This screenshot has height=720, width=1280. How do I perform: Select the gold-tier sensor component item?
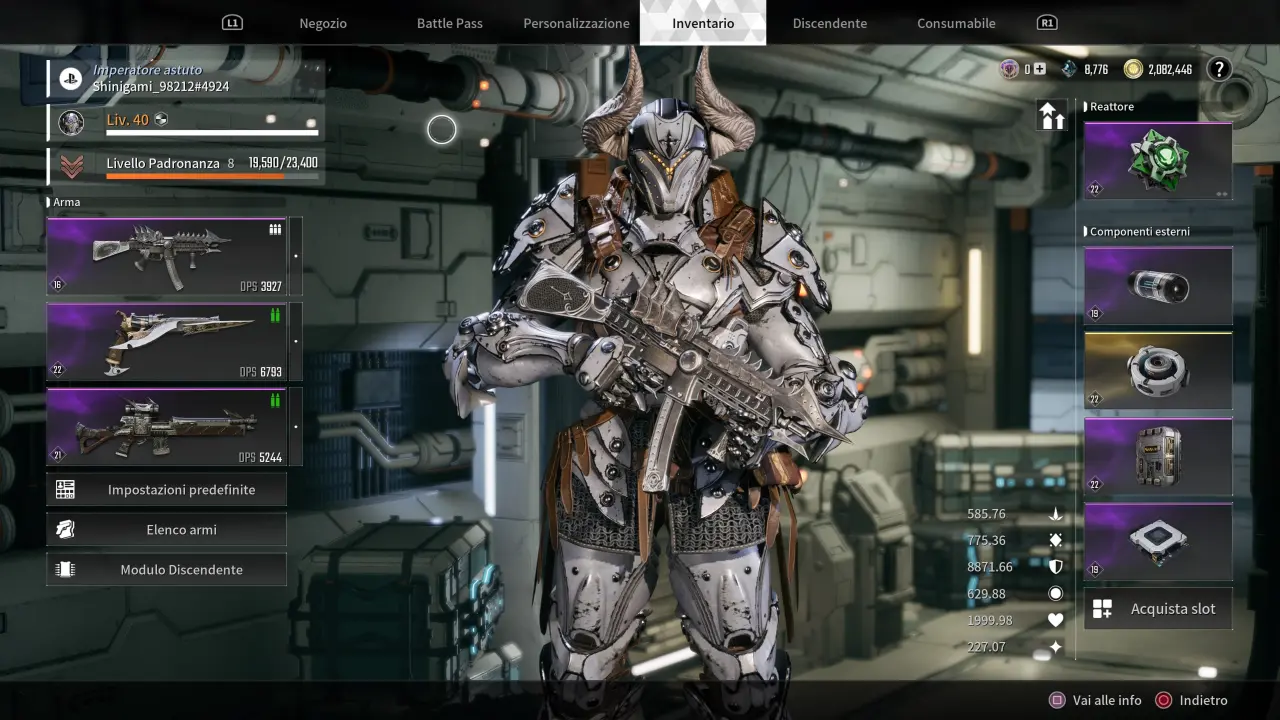tap(1158, 371)
